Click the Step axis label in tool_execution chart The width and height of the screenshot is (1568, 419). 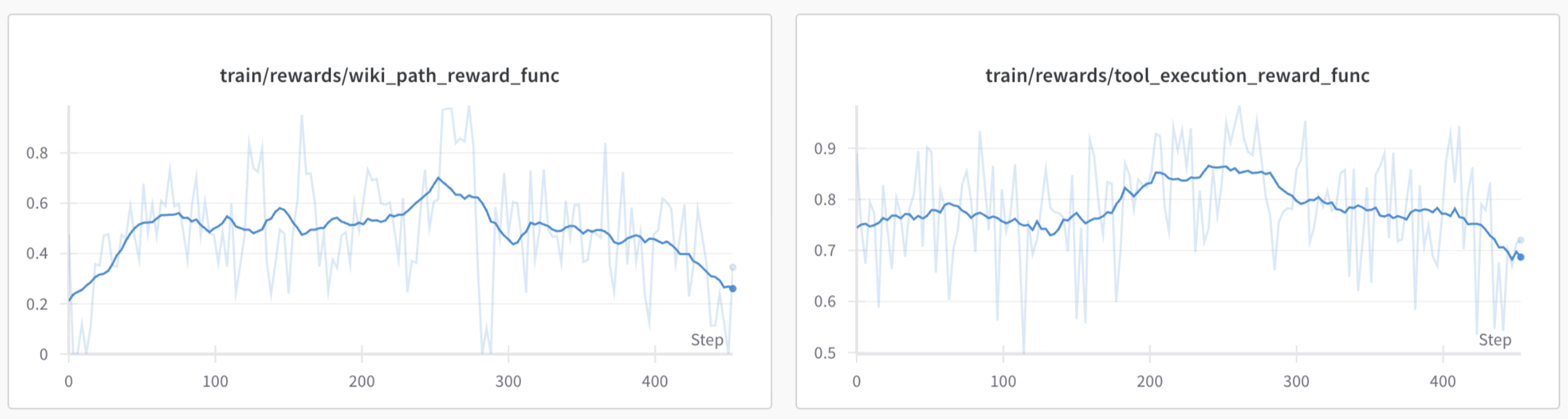[x=1494, y=340]
